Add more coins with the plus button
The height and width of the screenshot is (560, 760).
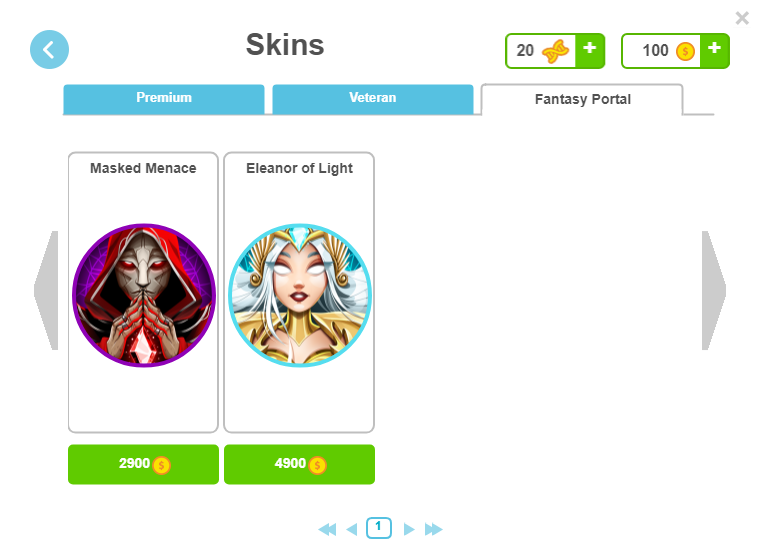coord(714,50)
